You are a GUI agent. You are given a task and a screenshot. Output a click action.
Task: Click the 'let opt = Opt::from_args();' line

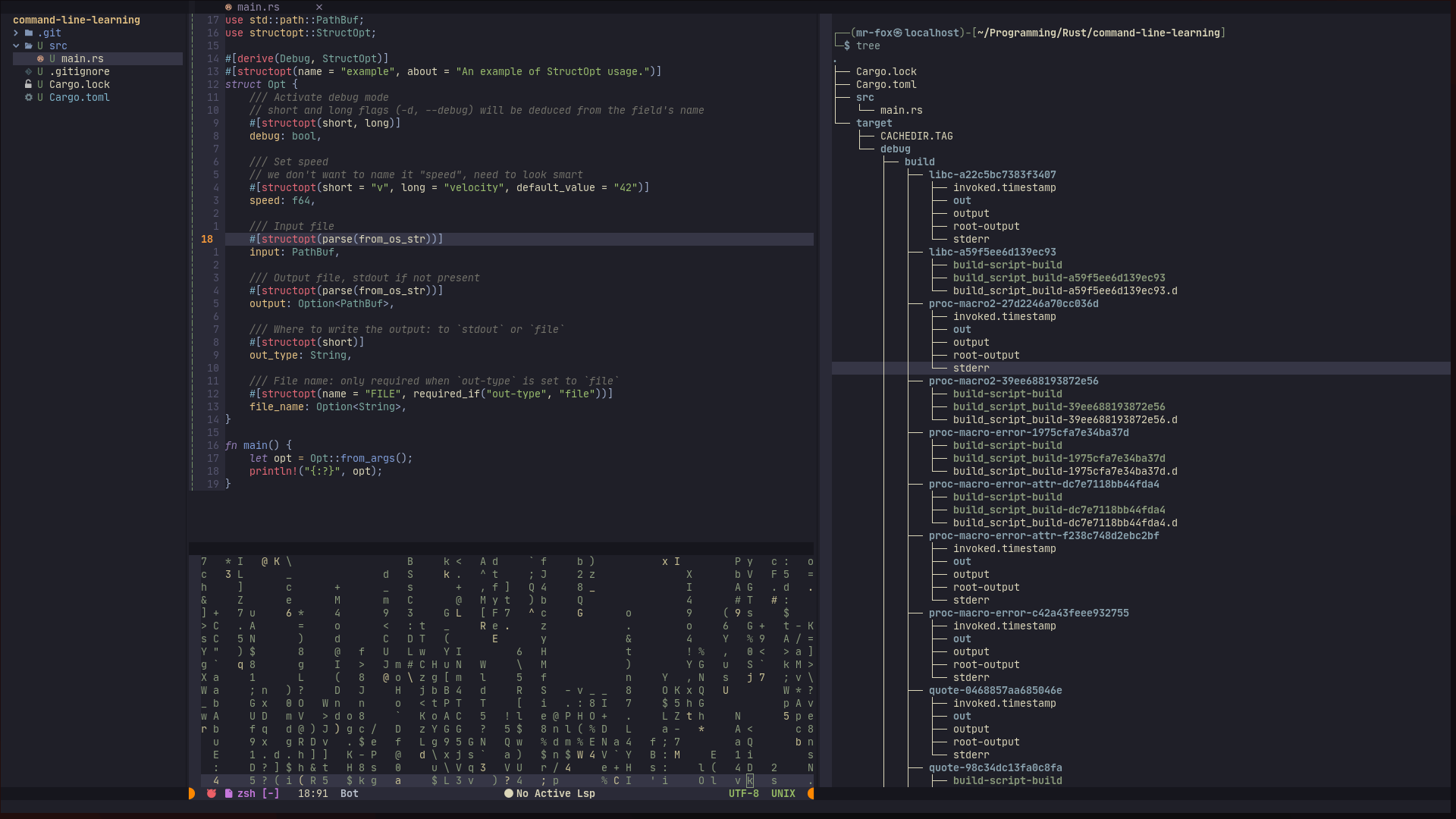pyautogui.click(x=331, y=458)
